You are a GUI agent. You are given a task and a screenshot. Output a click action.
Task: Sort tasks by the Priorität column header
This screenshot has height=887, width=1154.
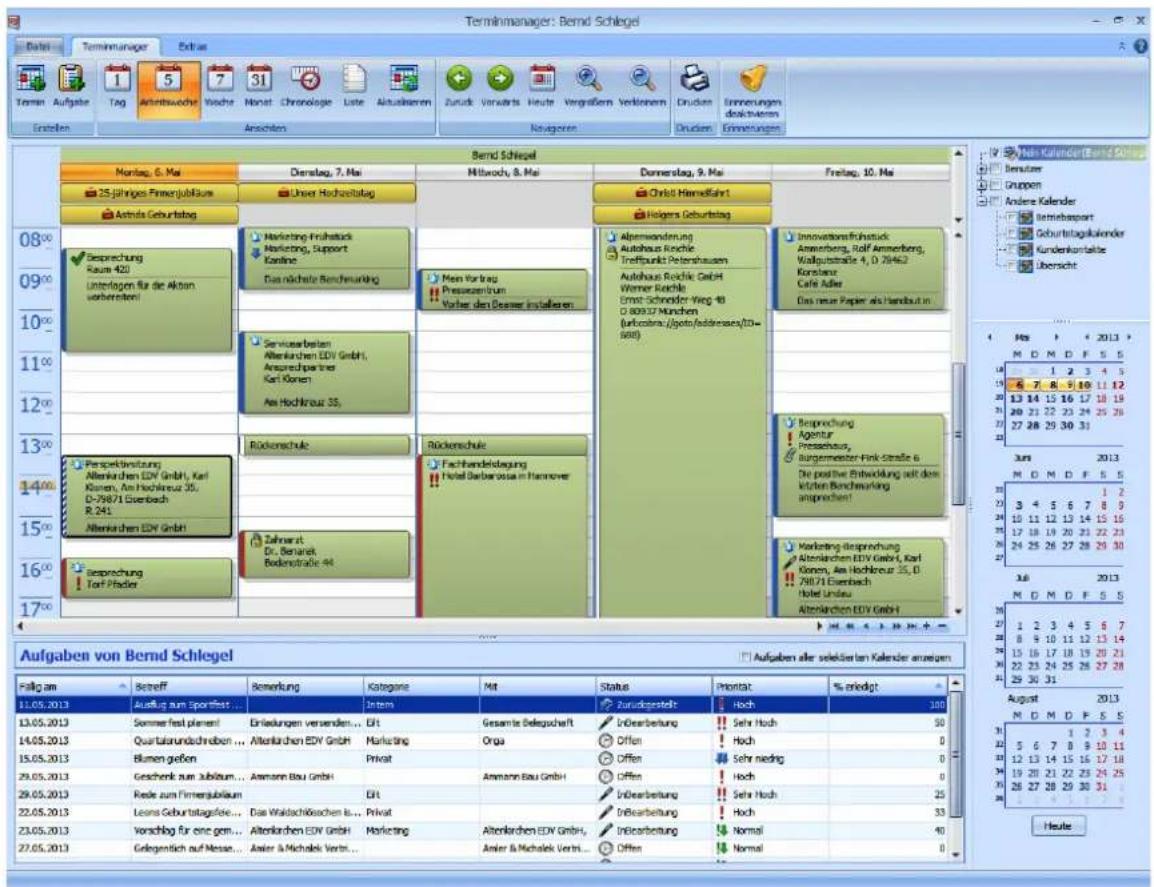point(770,686)
